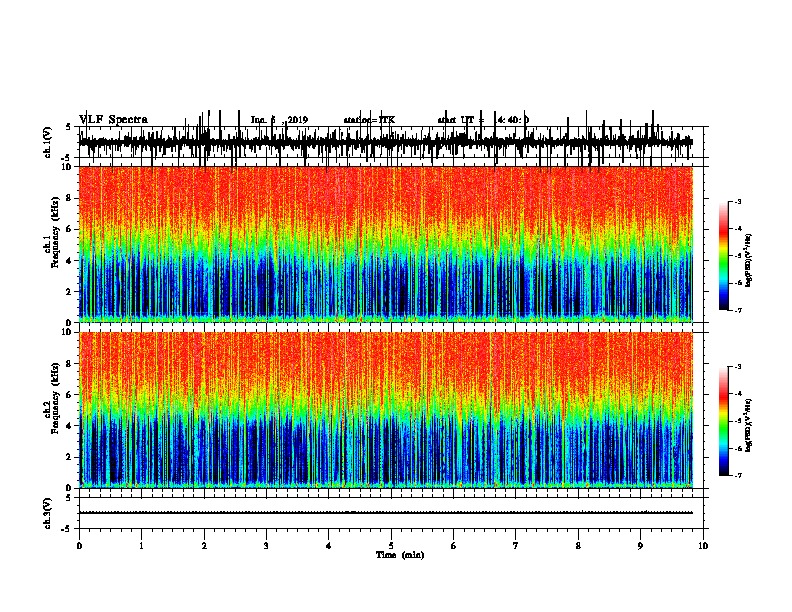This screenshot has width=792, height=612.
Task: Click the time axis tick label "0"
Action: 79,546
